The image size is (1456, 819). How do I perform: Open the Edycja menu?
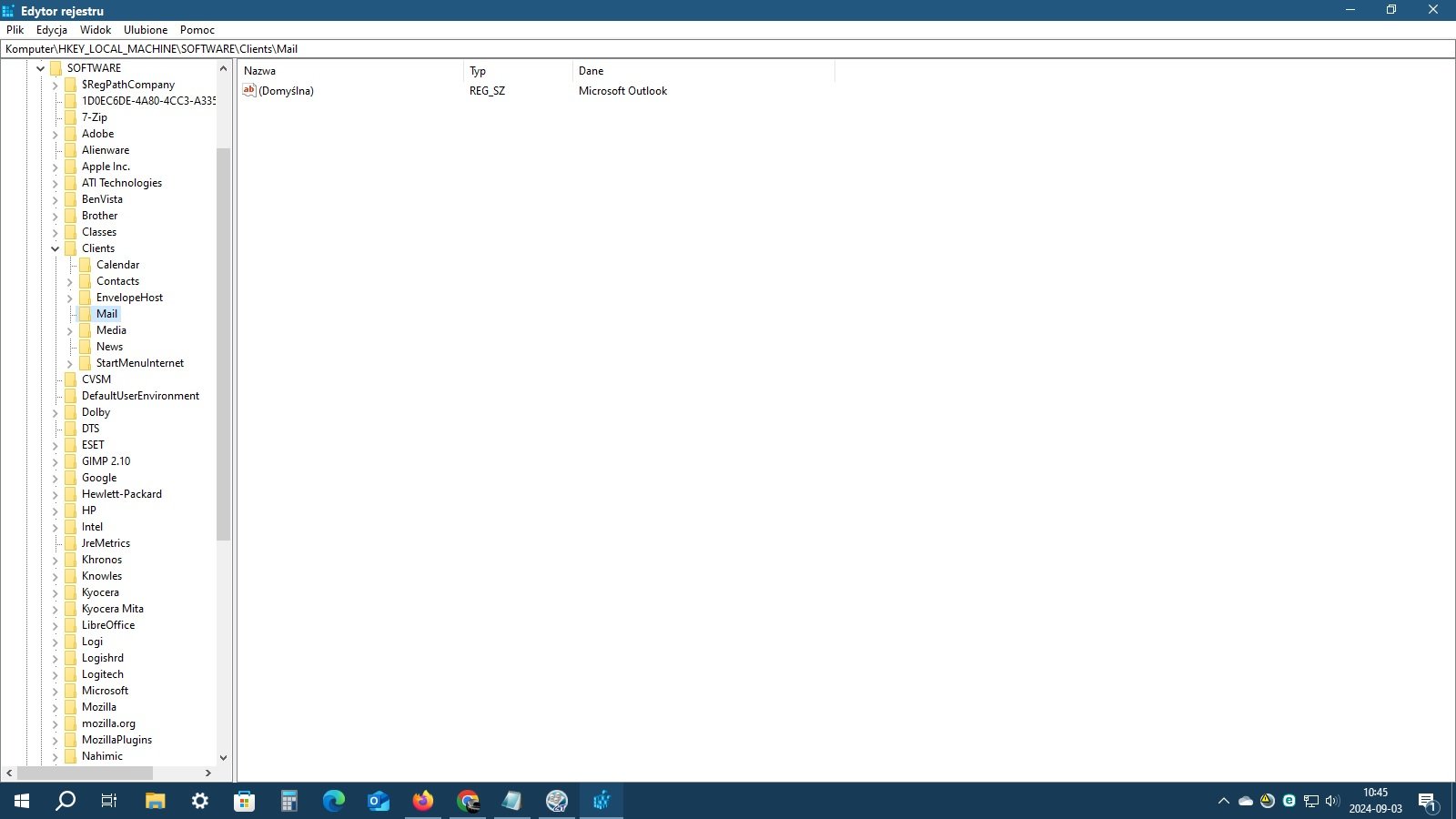coord(52,30)
